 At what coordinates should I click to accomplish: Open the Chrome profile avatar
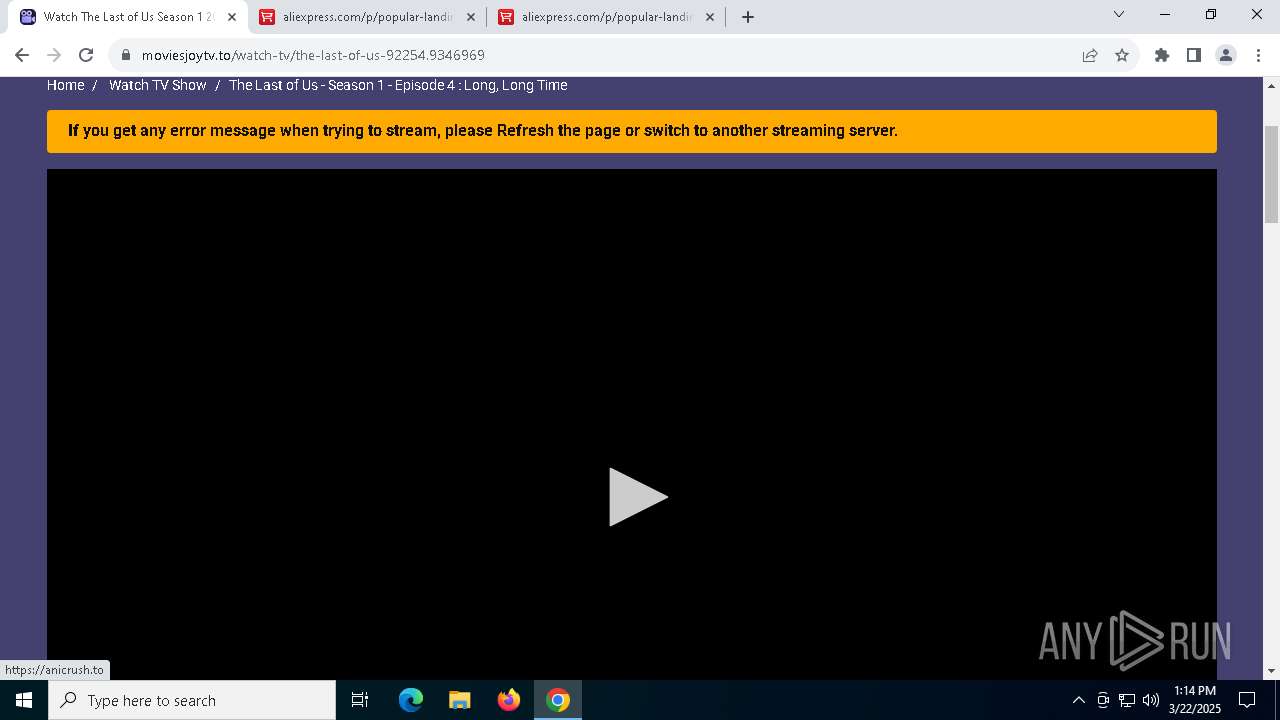click(1226, 55)
